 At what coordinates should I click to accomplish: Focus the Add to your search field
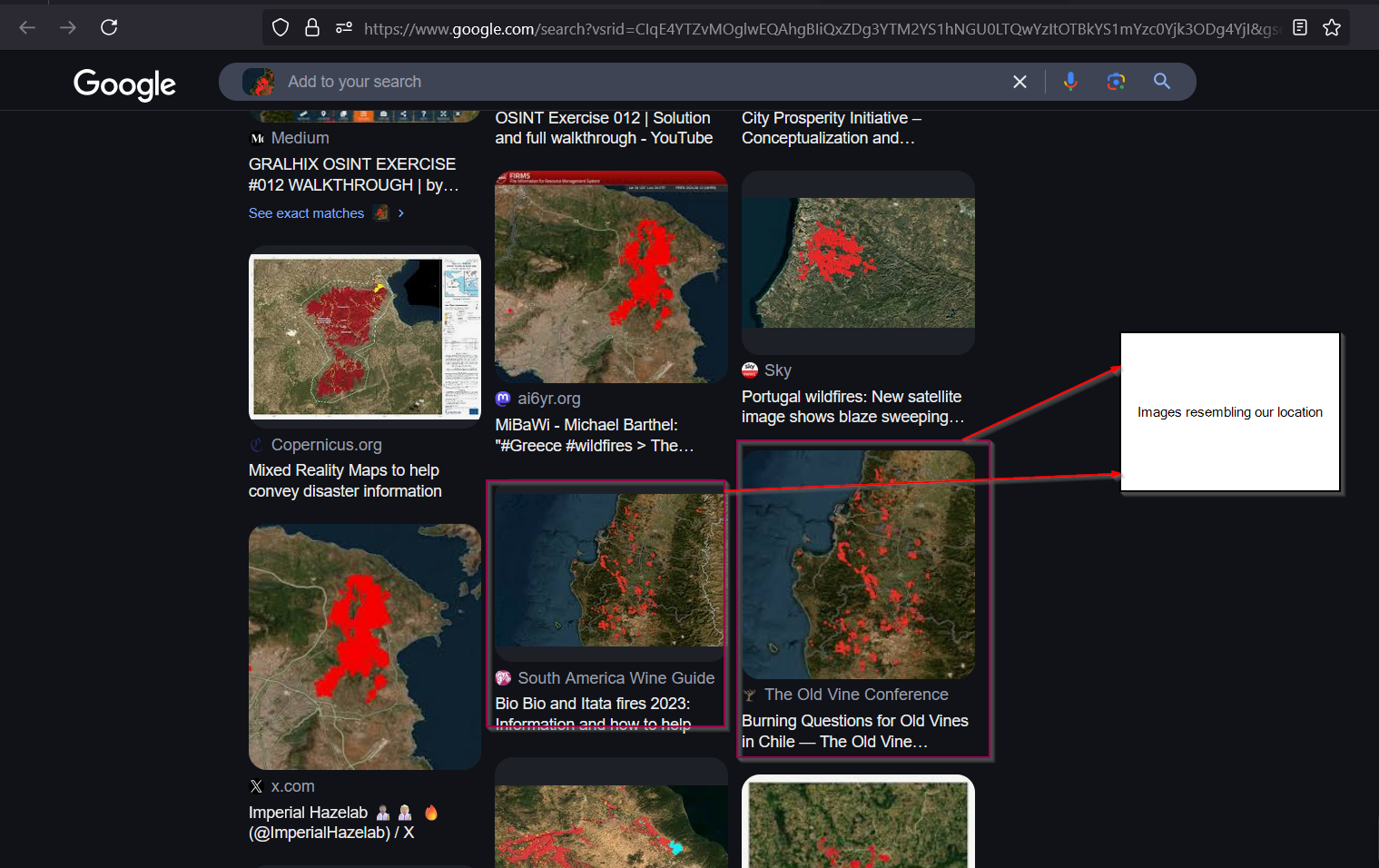pyautogui.click(x=635, y=82)
